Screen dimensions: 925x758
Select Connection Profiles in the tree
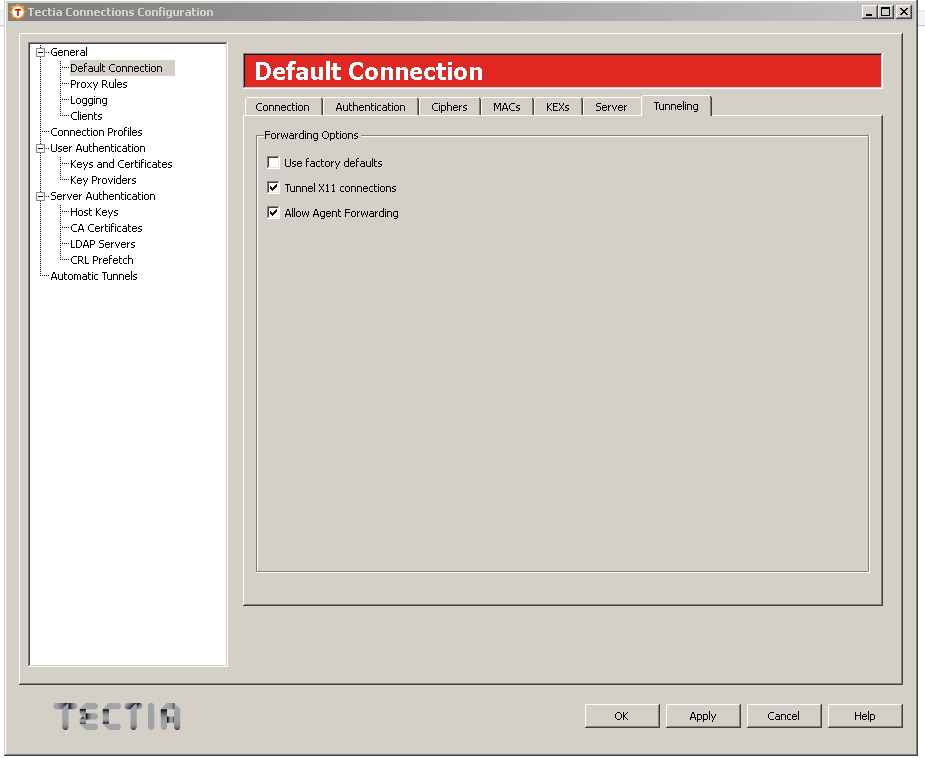(96, 132)
